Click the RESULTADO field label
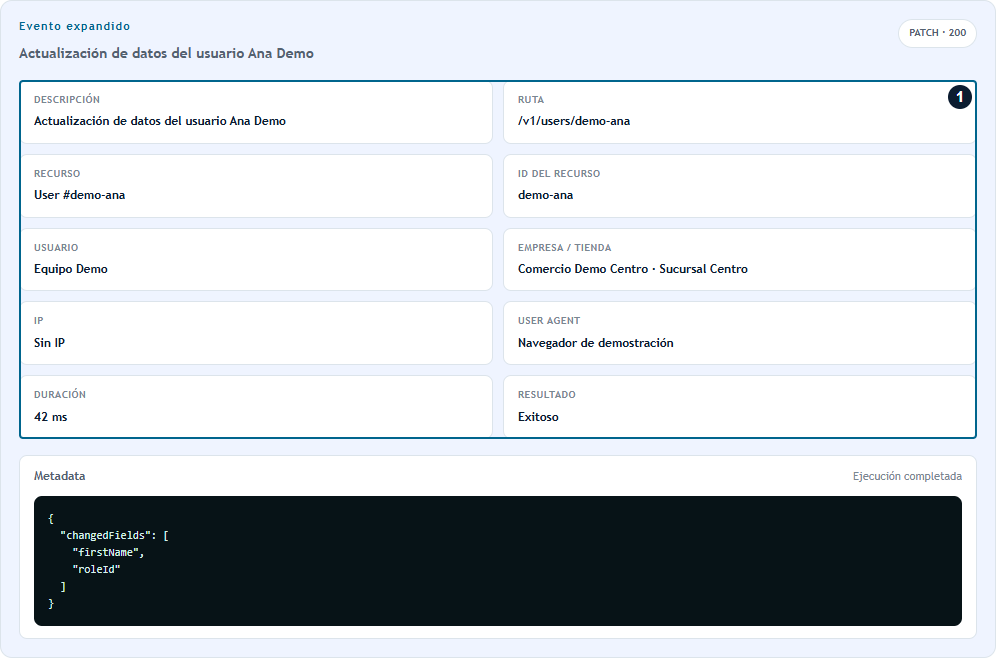The image size is (996, 658). coord(547,394)
